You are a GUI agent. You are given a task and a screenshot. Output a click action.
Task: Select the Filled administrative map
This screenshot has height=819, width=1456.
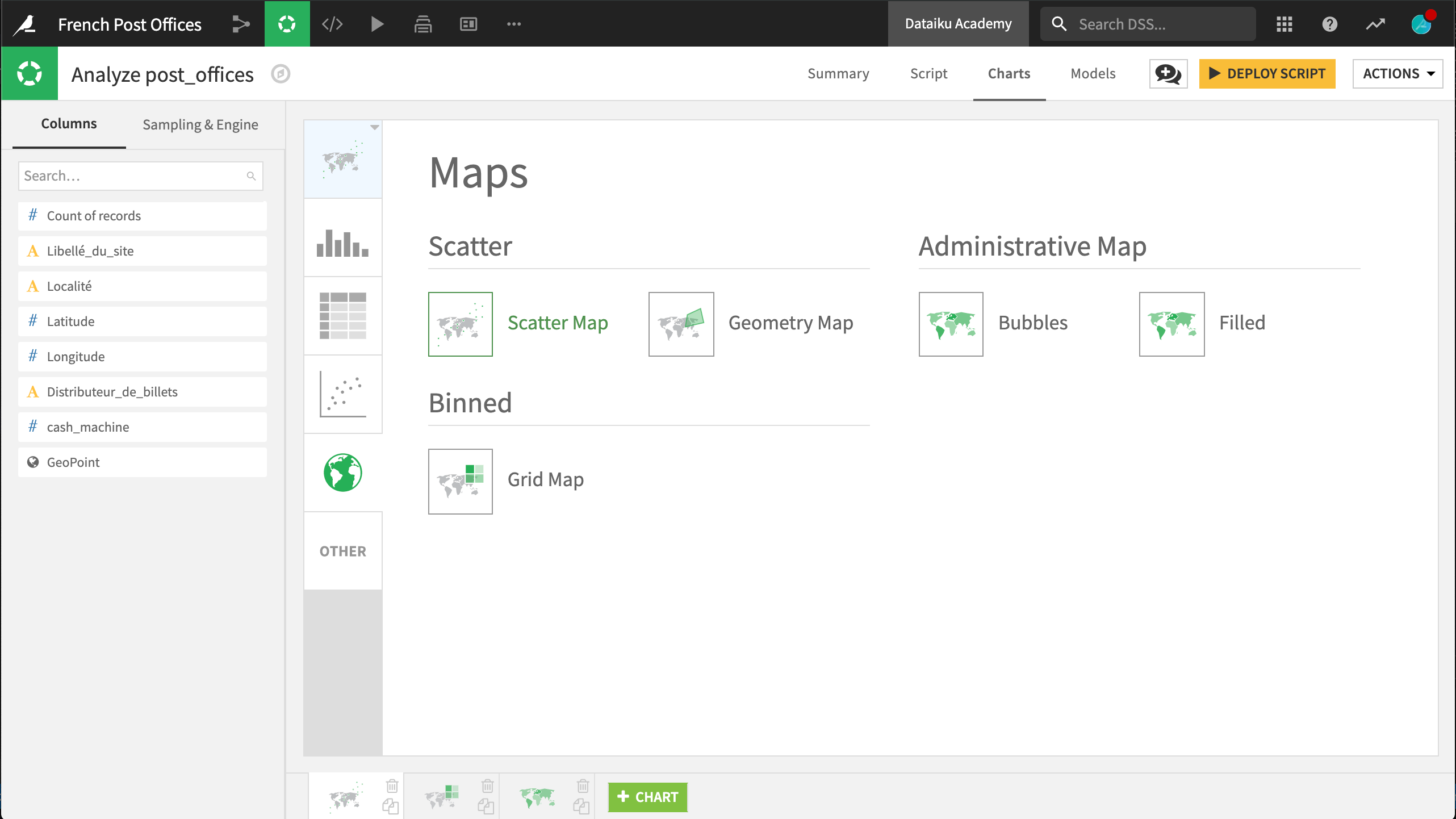tap(1172, 323)
